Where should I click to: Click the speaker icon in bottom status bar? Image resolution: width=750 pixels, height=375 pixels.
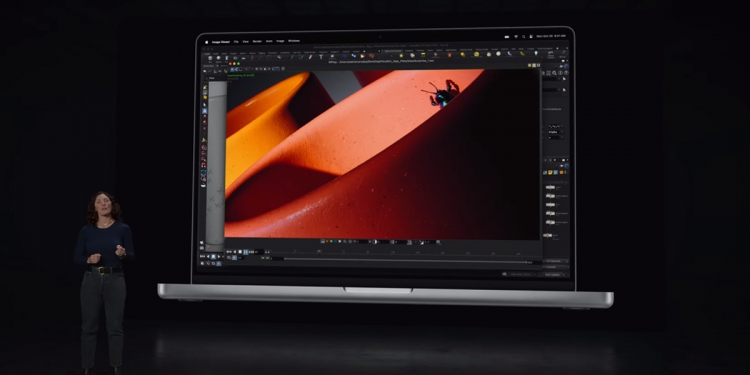tap(505, 274)
